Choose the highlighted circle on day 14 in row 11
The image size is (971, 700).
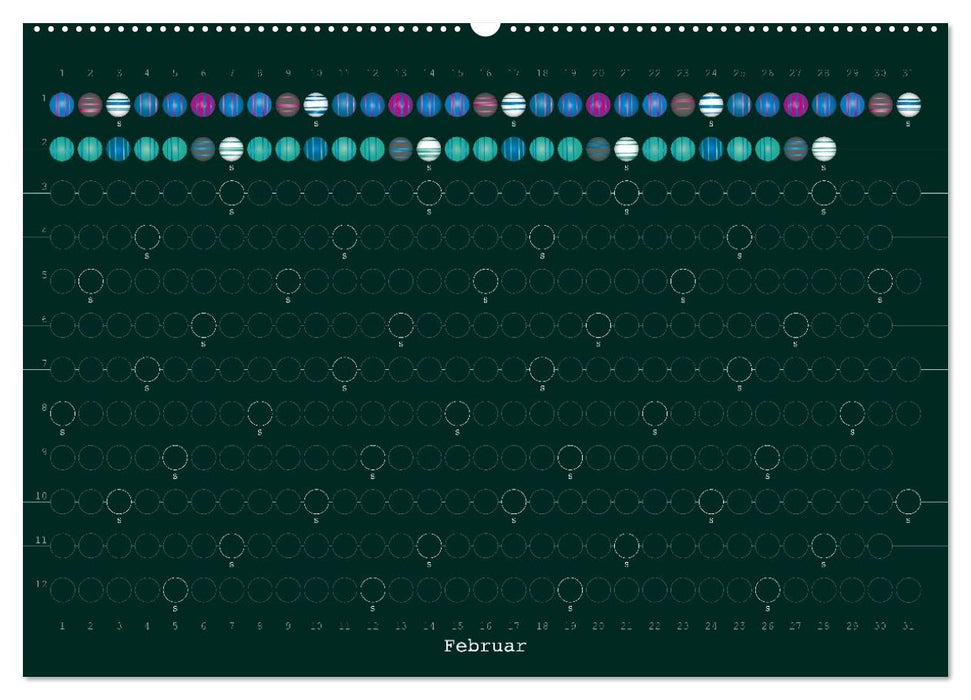pos(429,546)
